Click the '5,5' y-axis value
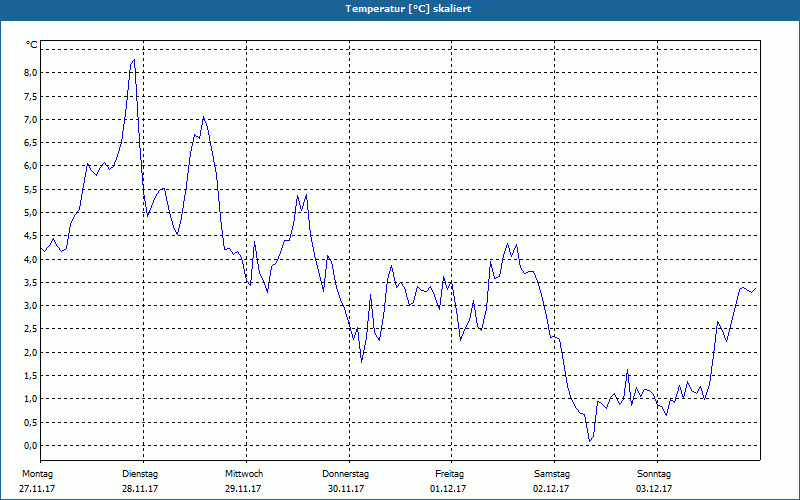 pos(31,190)
